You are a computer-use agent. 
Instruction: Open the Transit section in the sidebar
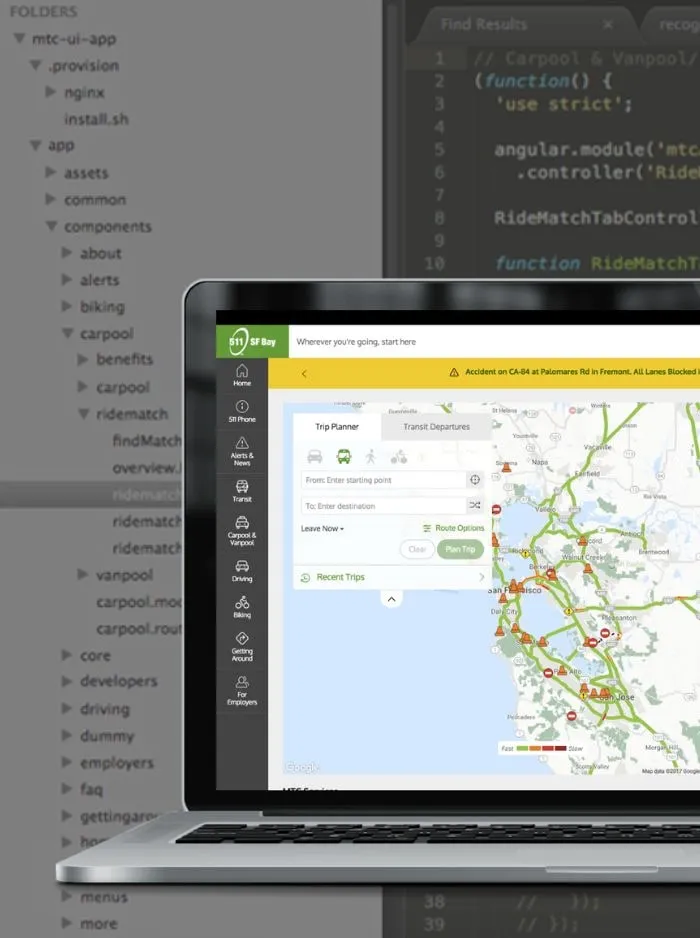242,491
